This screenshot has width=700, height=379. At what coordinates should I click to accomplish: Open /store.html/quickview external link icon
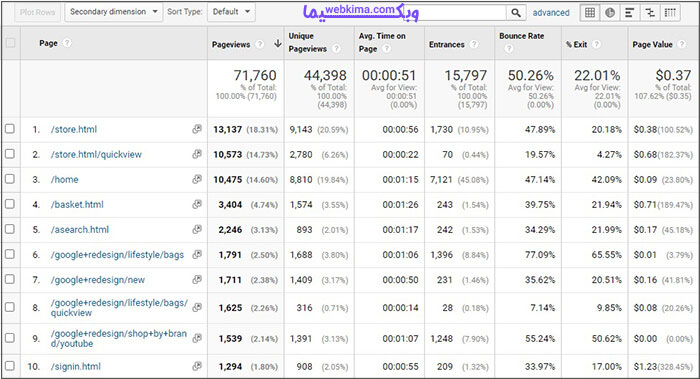point(197,154)
